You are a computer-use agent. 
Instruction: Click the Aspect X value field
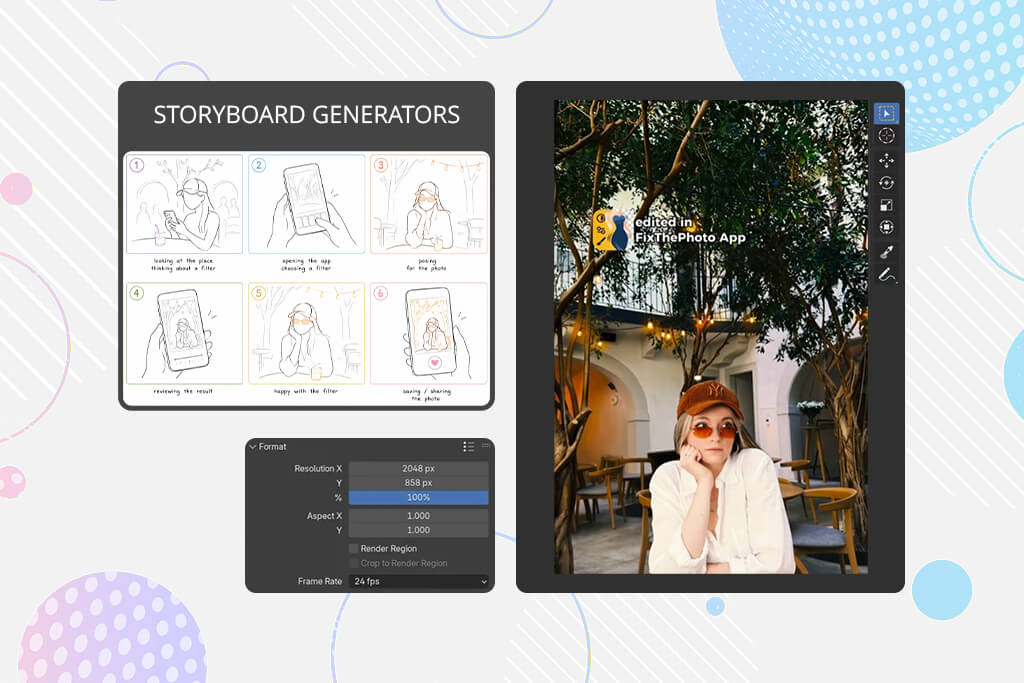(x=419, y=516)
